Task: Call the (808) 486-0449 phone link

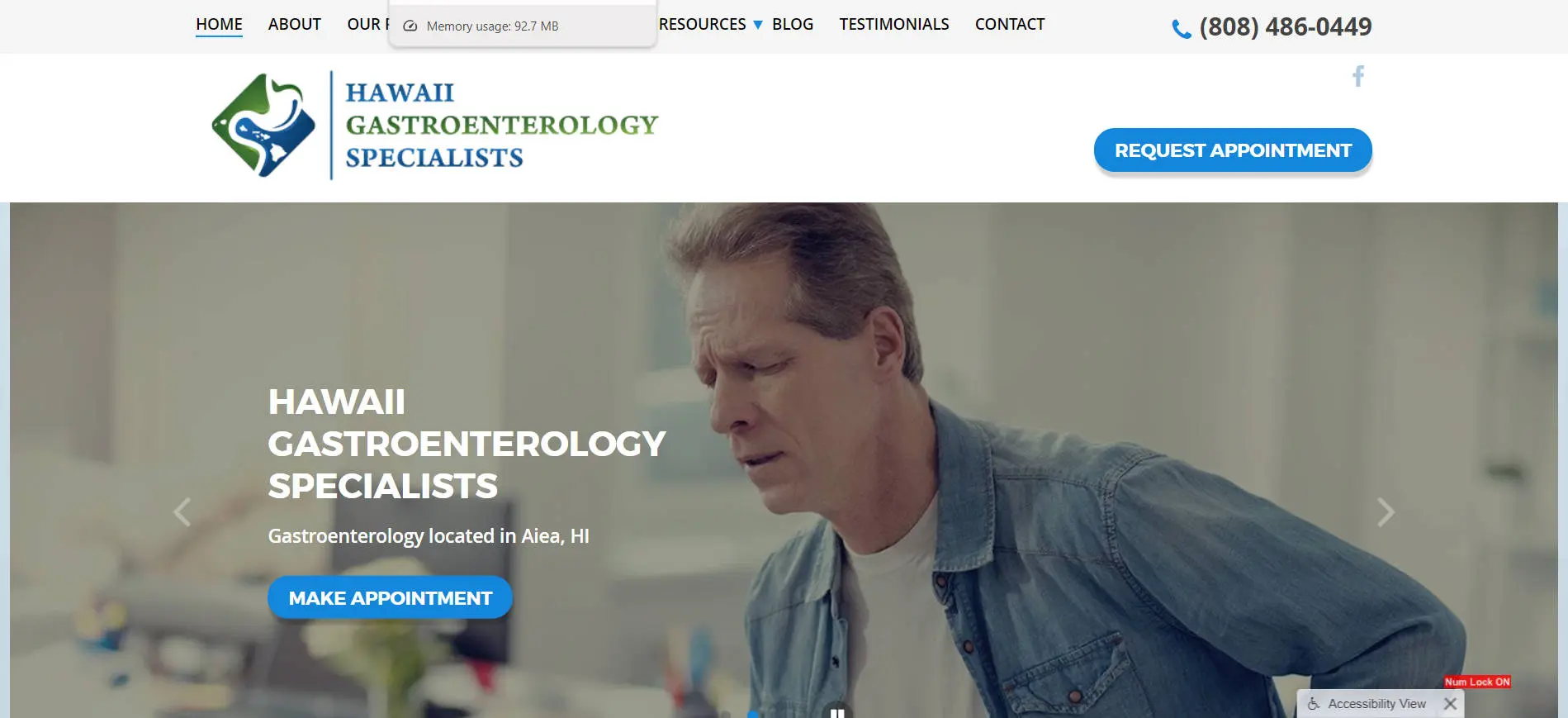Action: (x=1286, y=27)
